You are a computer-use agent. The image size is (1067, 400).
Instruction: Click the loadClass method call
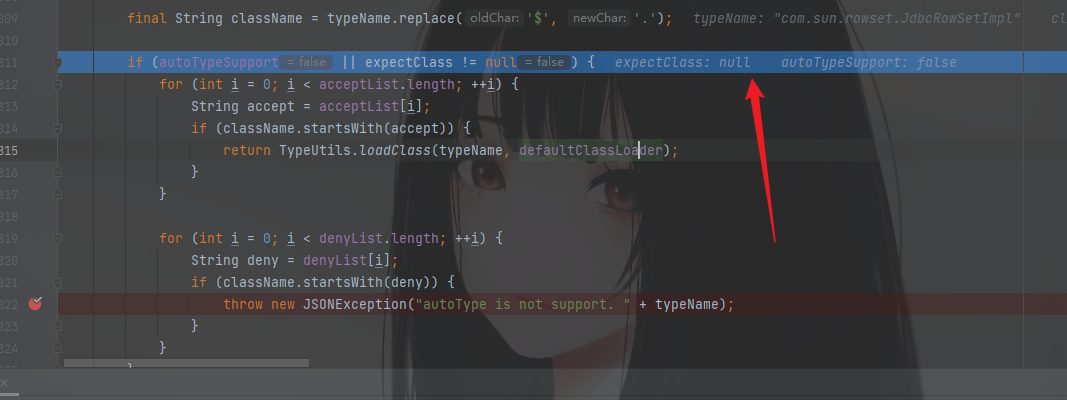395,150
